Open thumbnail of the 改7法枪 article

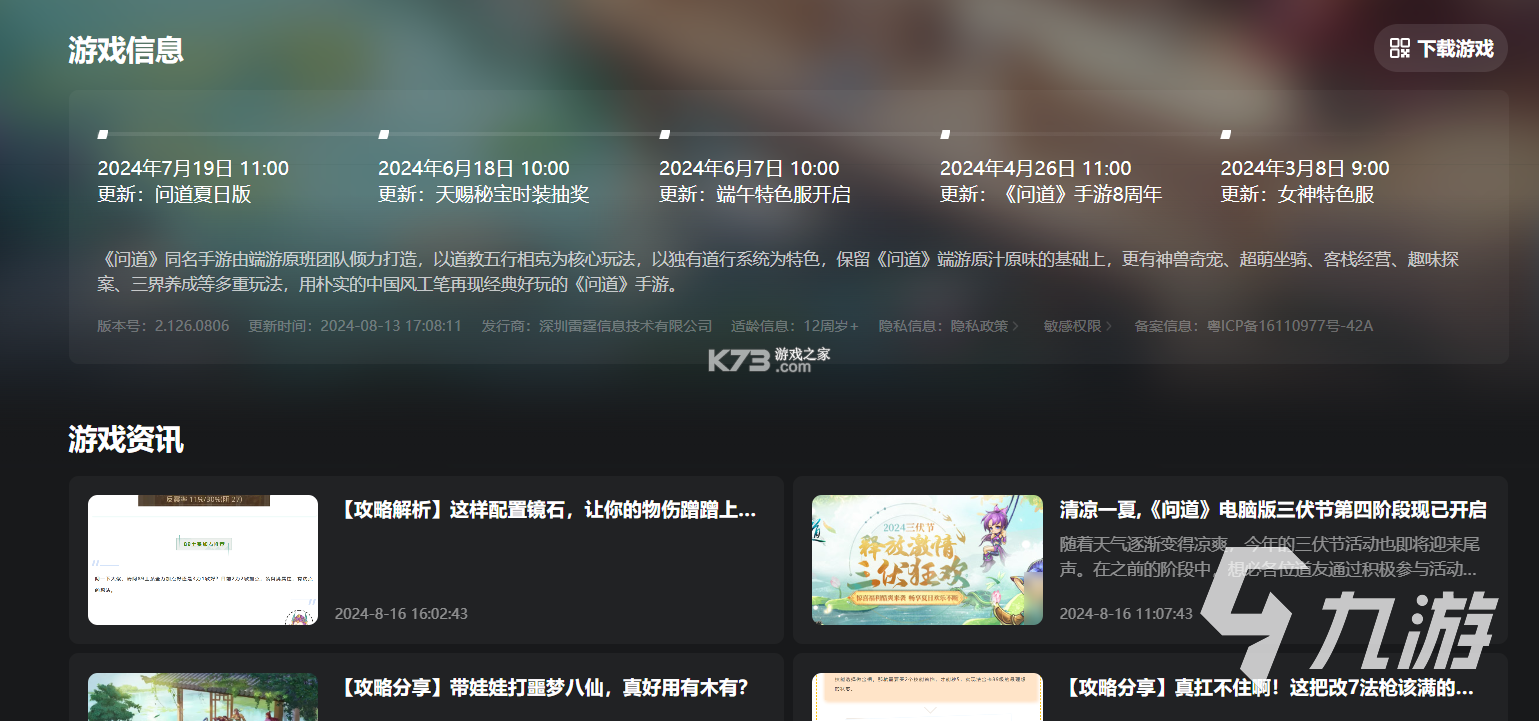[x=927, y=697]
